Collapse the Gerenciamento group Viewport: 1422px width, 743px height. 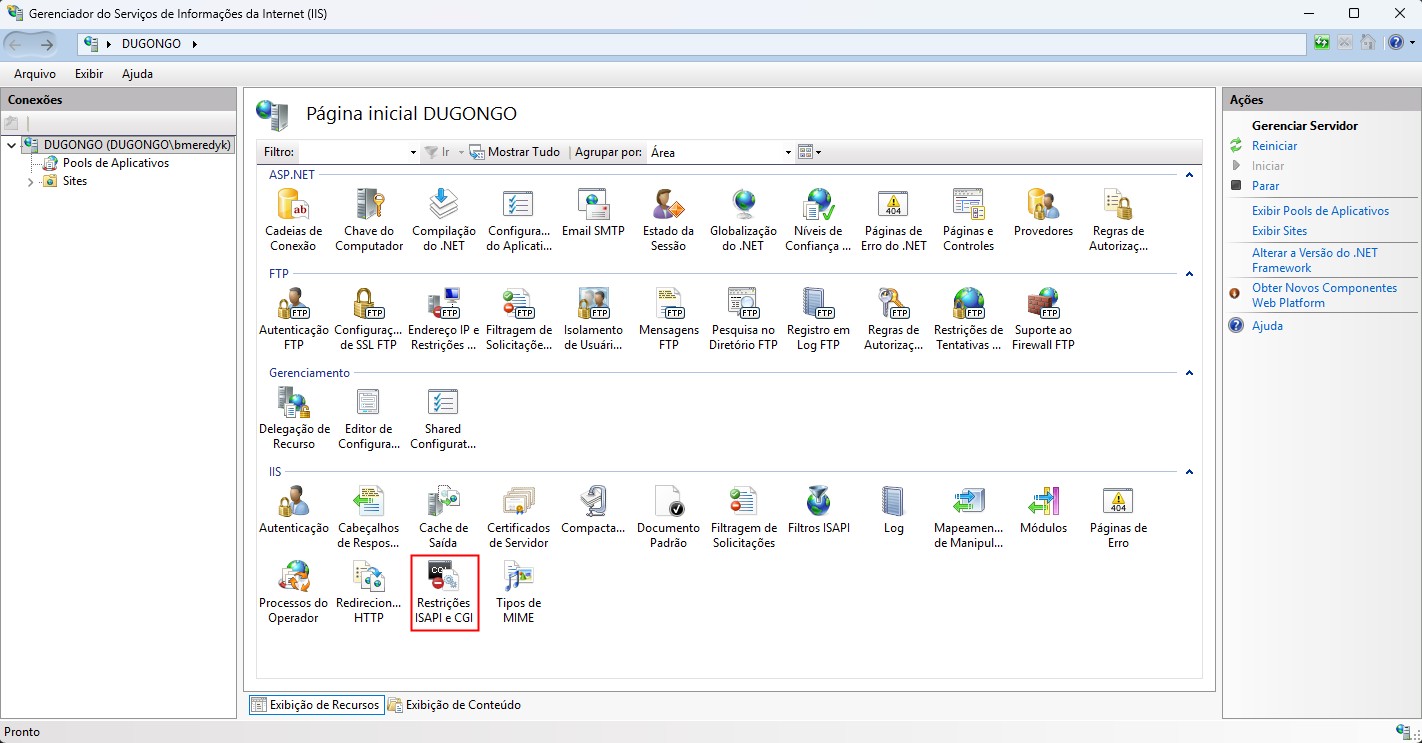(x=1189, y=373)
